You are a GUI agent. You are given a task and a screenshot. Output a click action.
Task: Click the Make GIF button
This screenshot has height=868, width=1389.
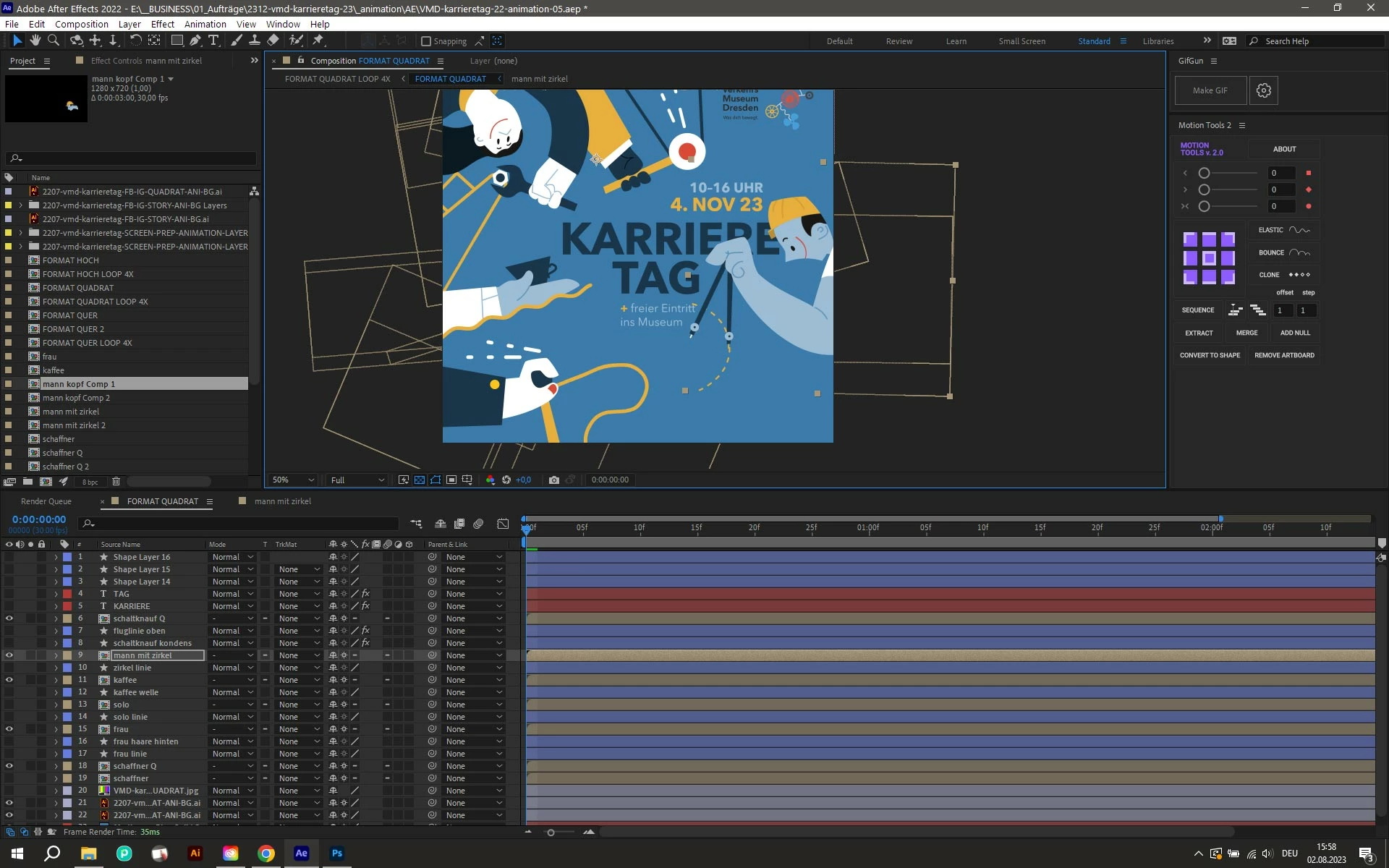pos(1210,90)
